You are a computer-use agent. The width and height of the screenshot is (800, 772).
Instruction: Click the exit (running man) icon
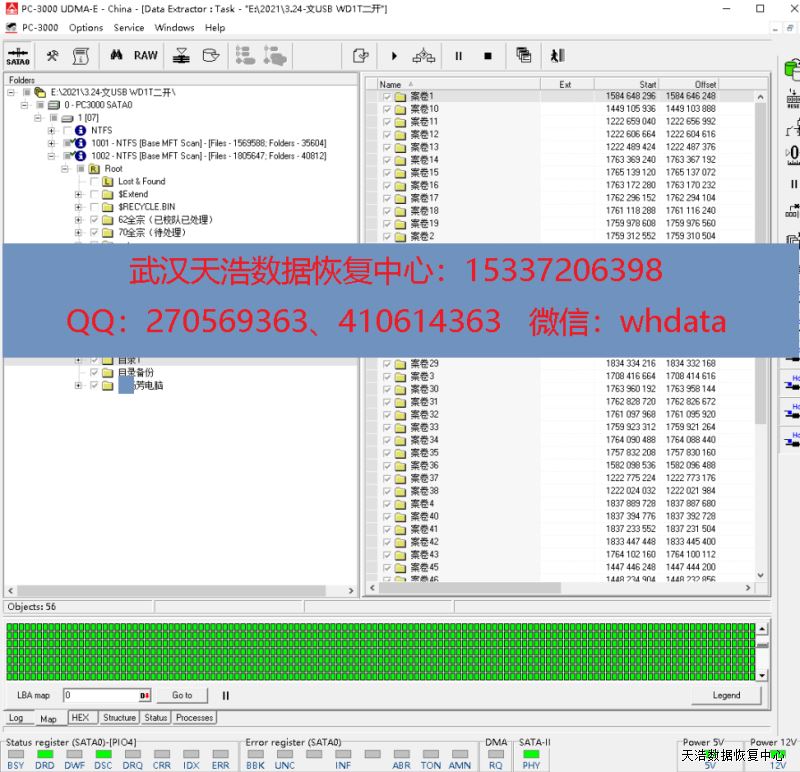point(557,56)
